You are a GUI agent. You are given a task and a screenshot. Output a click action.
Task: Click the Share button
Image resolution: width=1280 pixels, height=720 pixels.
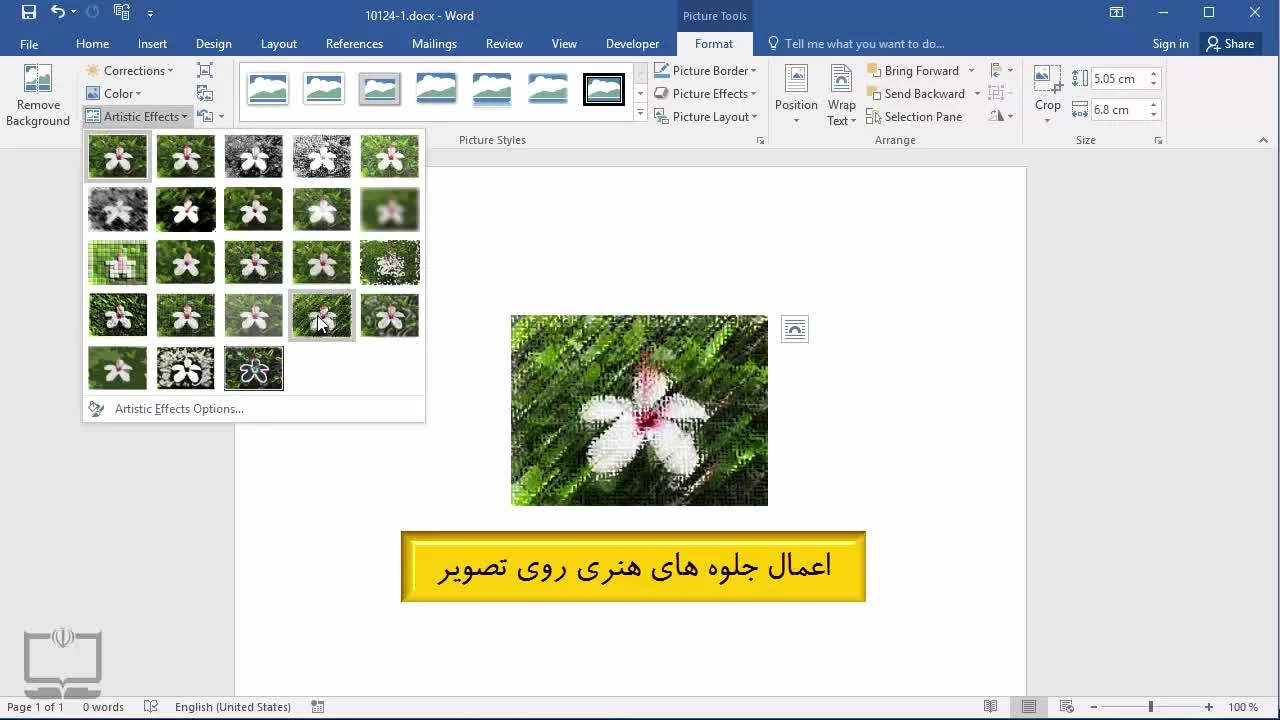coord(1230,44)
